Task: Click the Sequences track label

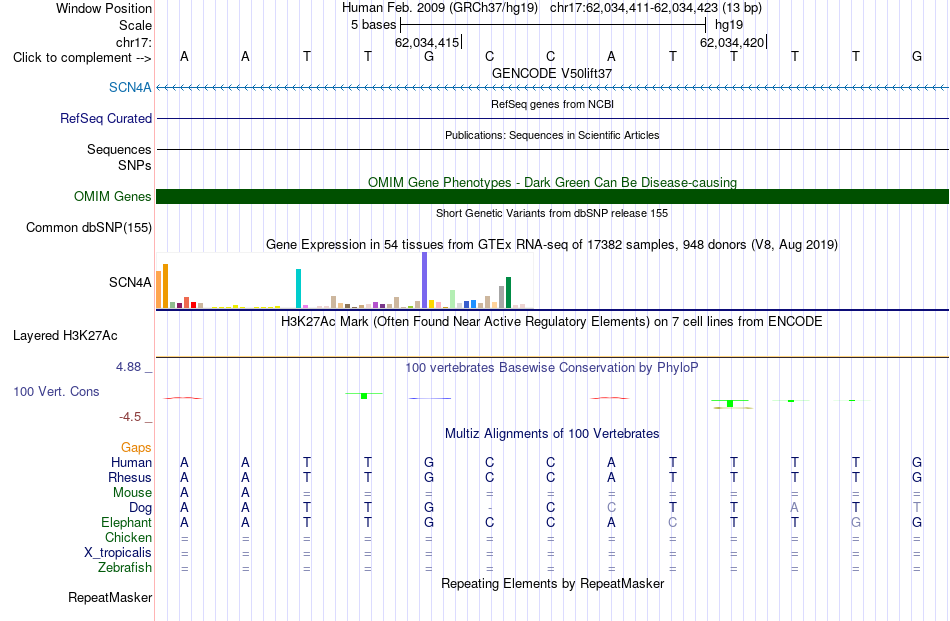Action: click(x=119, y=149)
